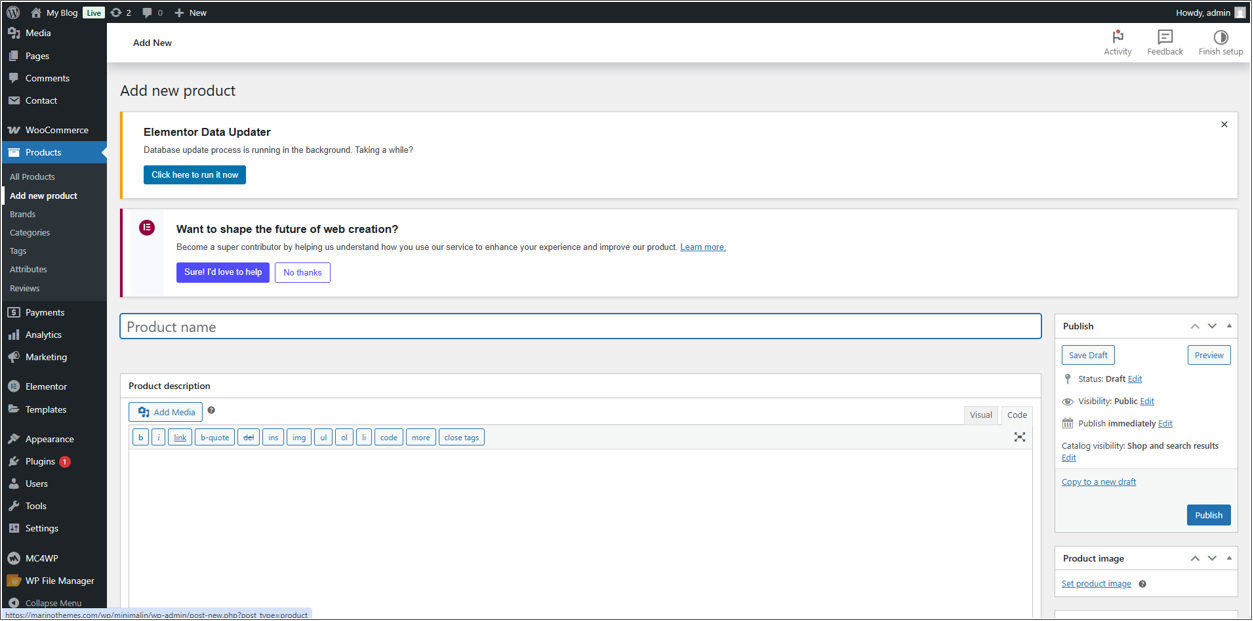
Task: Open product Categories
Action: tap(29, 233)
